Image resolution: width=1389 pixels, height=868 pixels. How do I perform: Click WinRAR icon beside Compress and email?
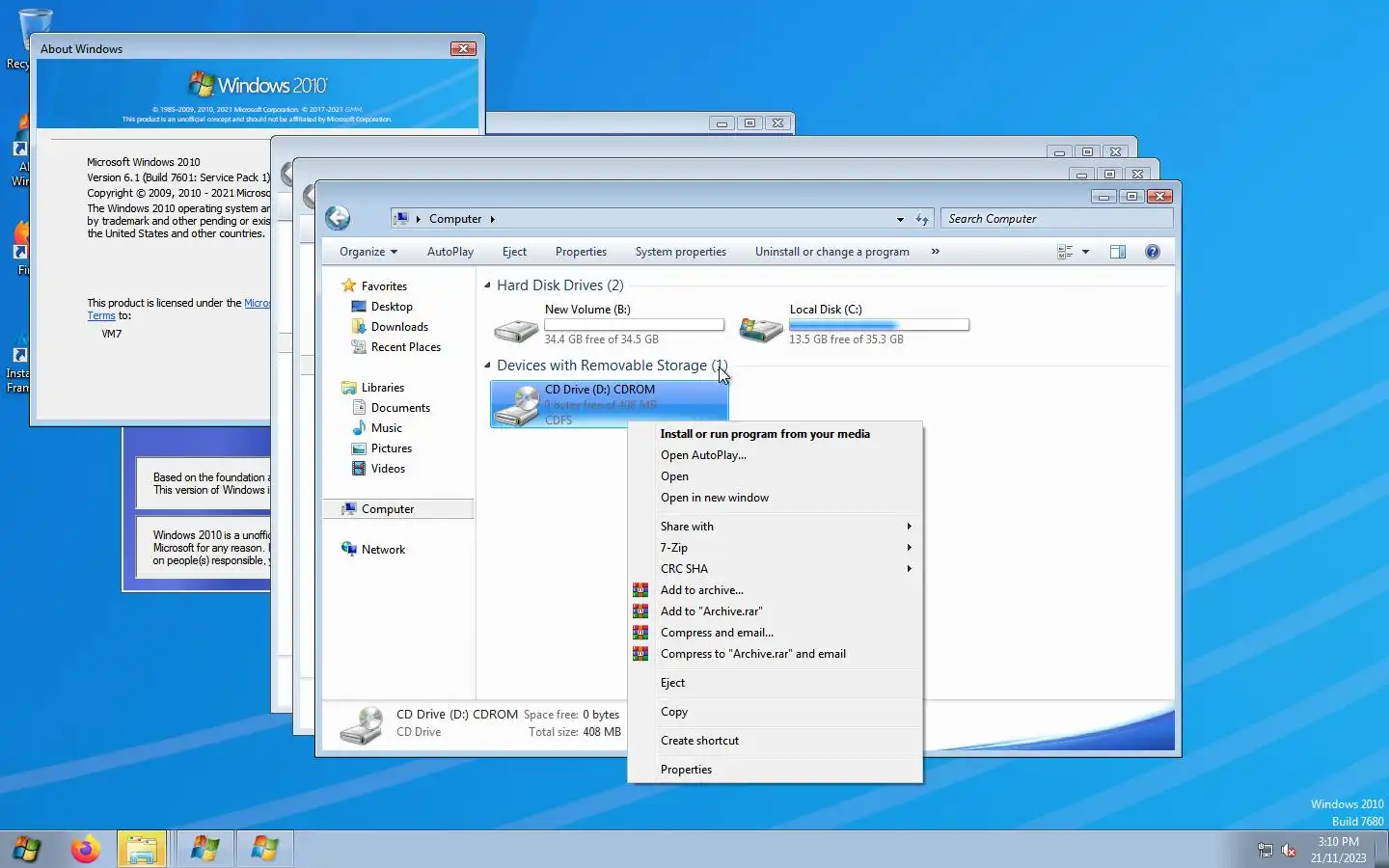pos(640,633)
